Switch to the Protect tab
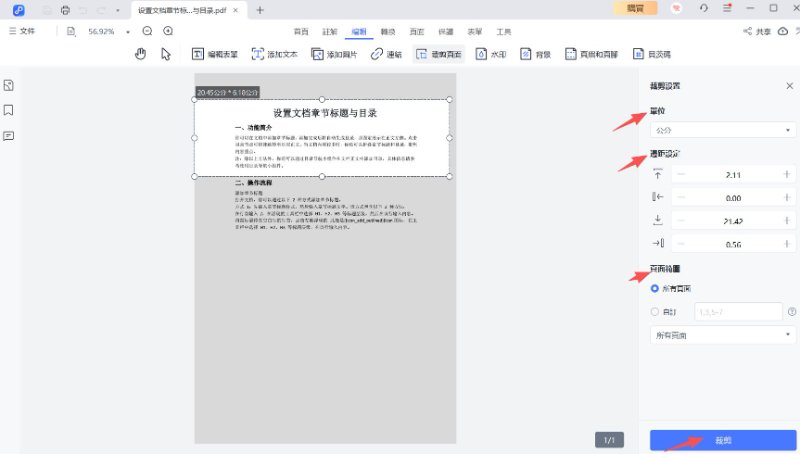800x454 pixels. pyautogui.click(x=445, y=32)
